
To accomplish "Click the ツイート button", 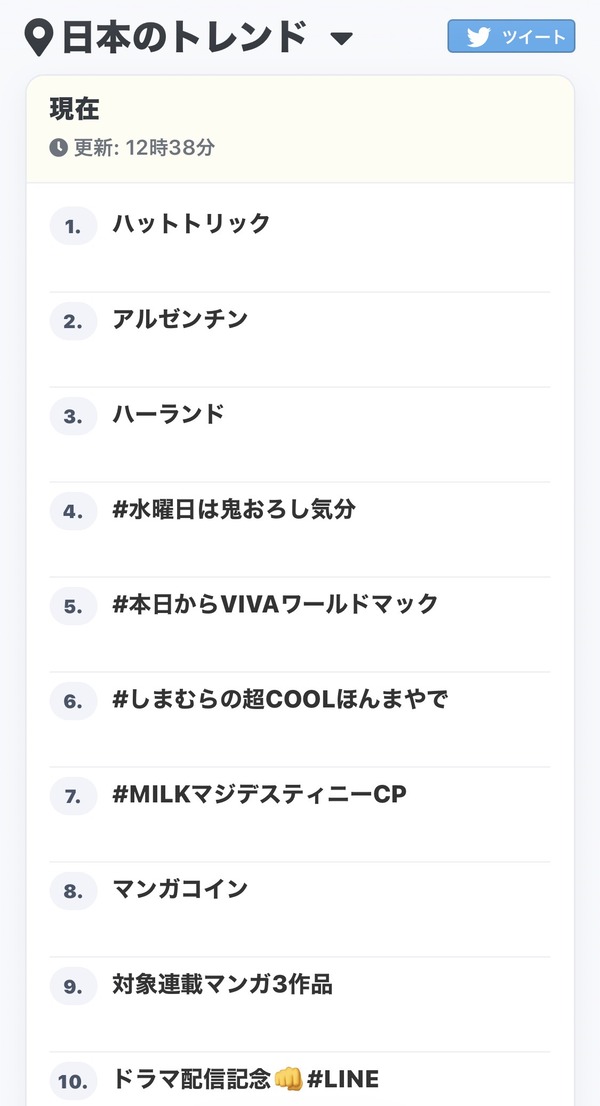I will pos(511,37).
